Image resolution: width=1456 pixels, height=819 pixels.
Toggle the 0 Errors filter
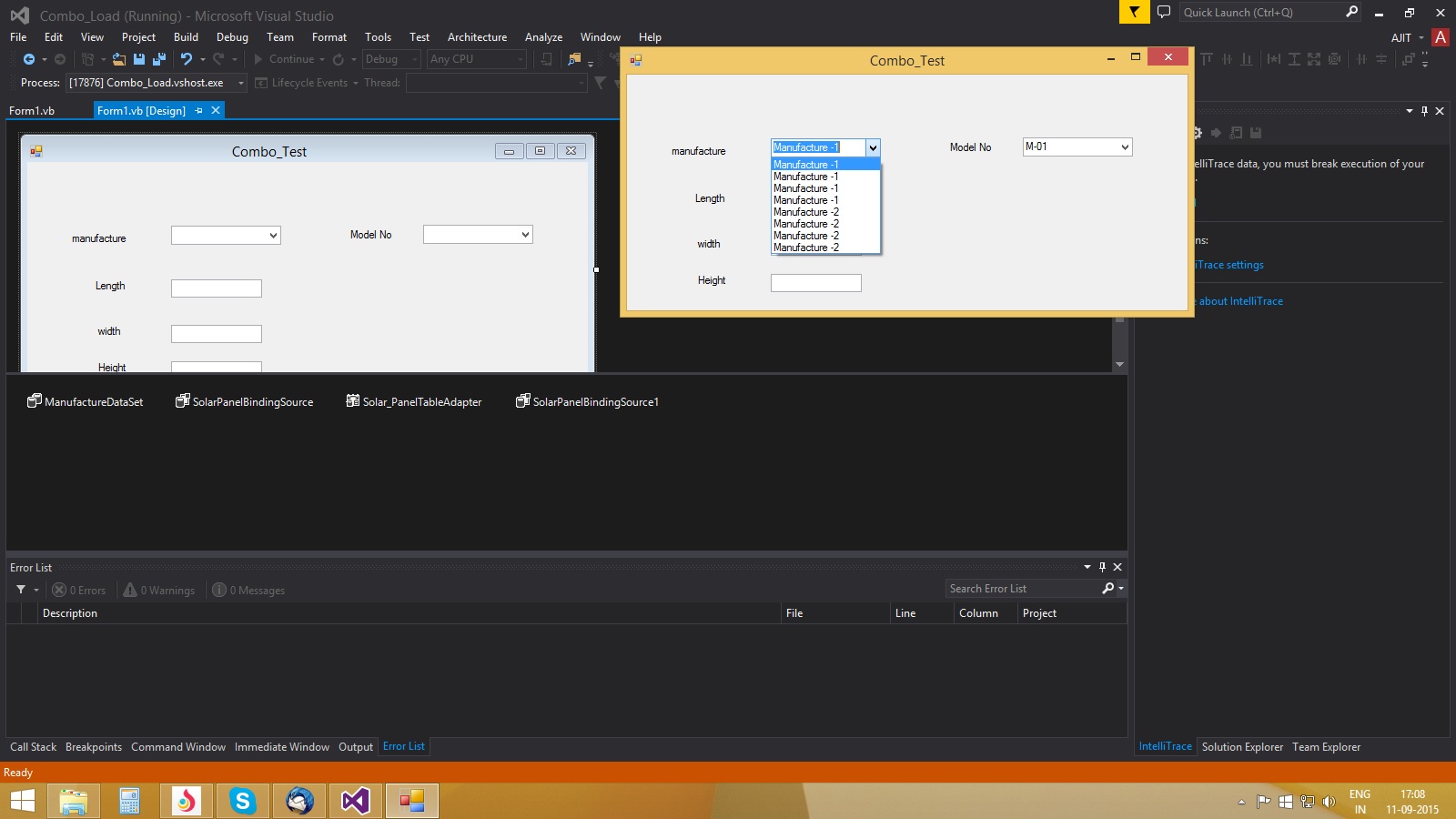(79, 590)
